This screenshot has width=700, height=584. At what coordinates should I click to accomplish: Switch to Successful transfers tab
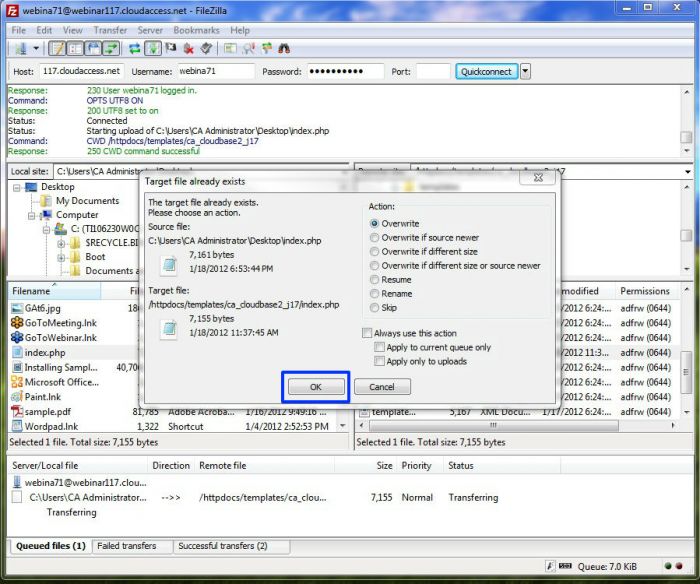[223, 546]
